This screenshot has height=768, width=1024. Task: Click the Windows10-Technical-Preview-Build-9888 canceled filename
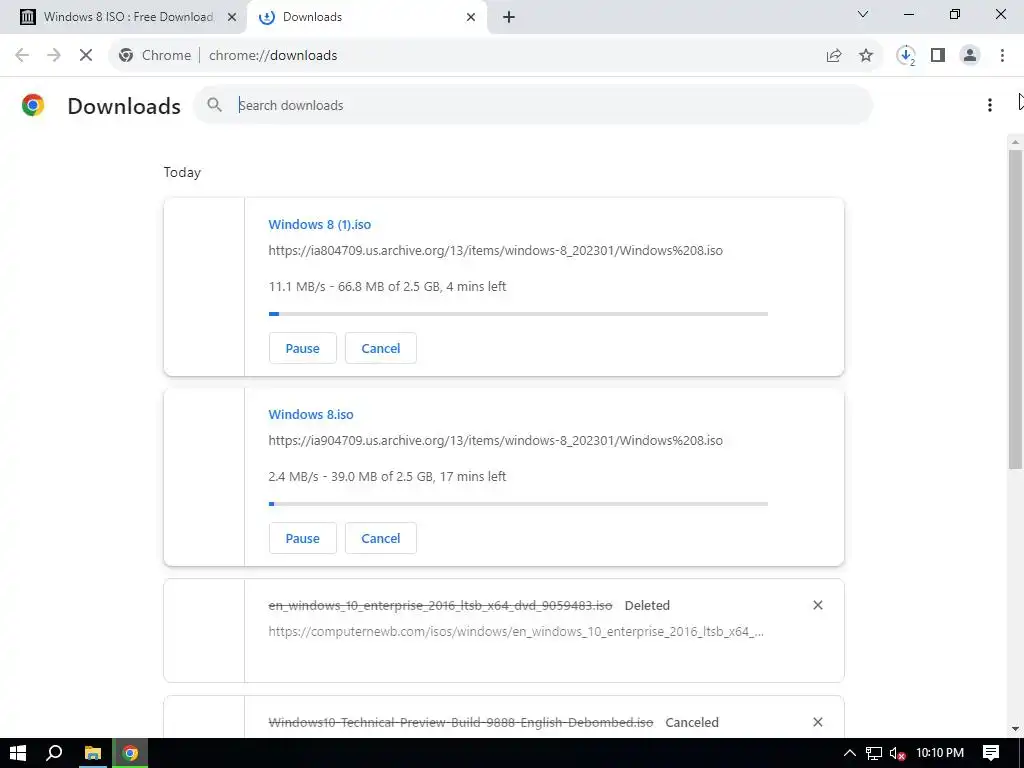(x=460, y=722)
